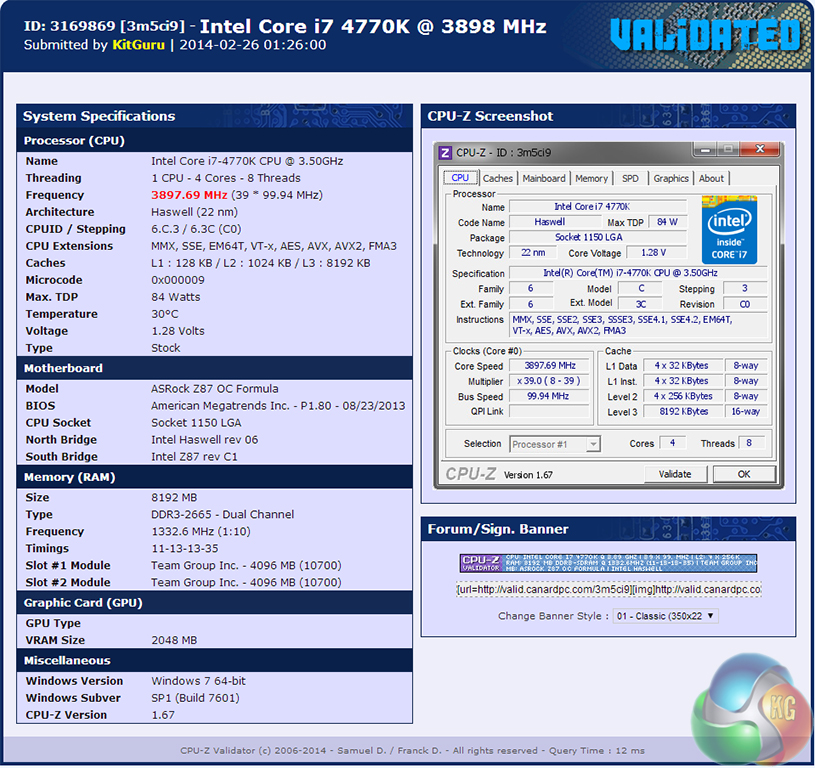Click the CPU-Z Validator banner image
815x768 pixels.
(x=608, y=563)
